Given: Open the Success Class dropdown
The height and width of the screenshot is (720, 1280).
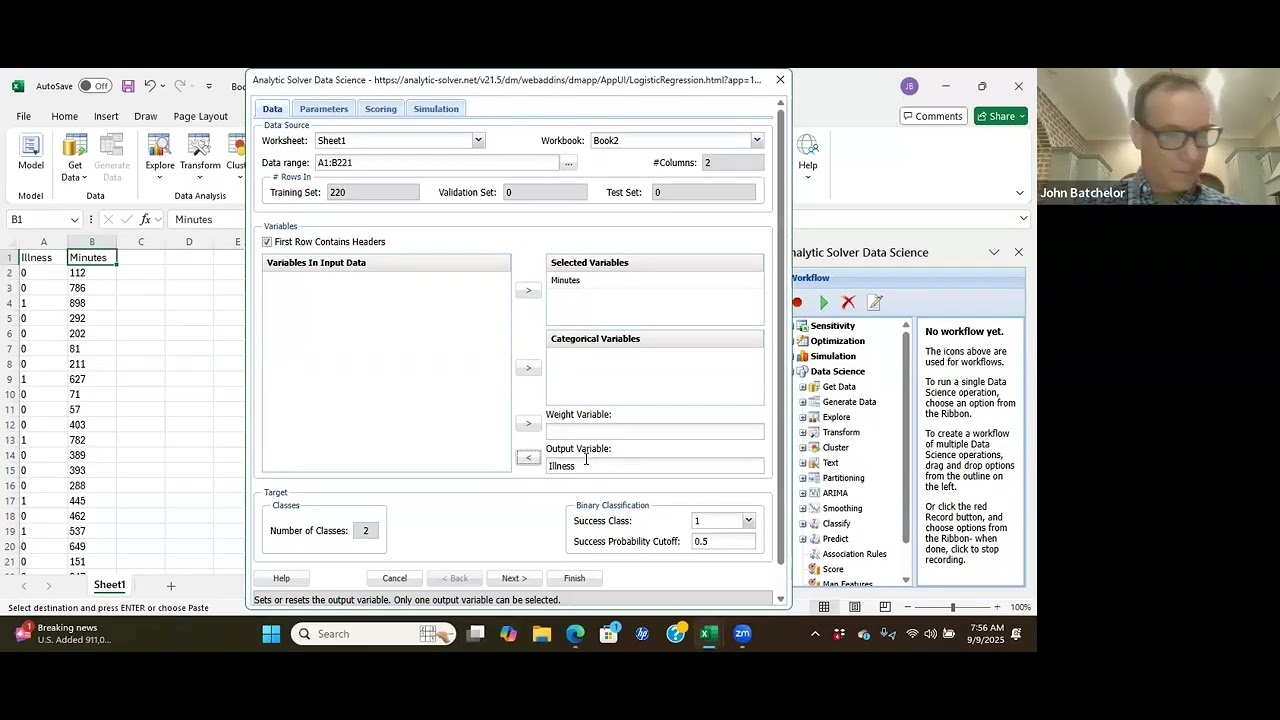Looking at the screenshot, I should 748,521.
